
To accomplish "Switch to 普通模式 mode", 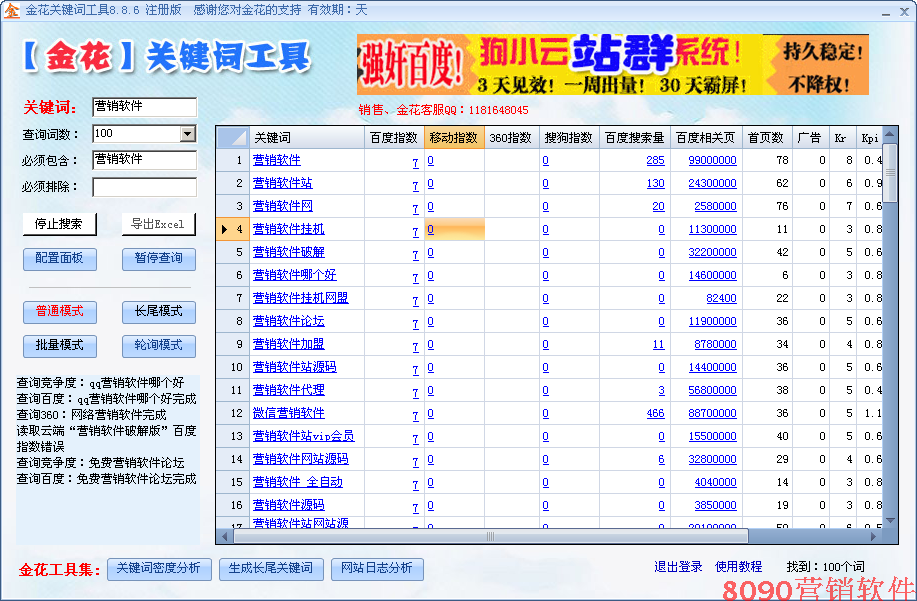I will [x=59, y=311].
